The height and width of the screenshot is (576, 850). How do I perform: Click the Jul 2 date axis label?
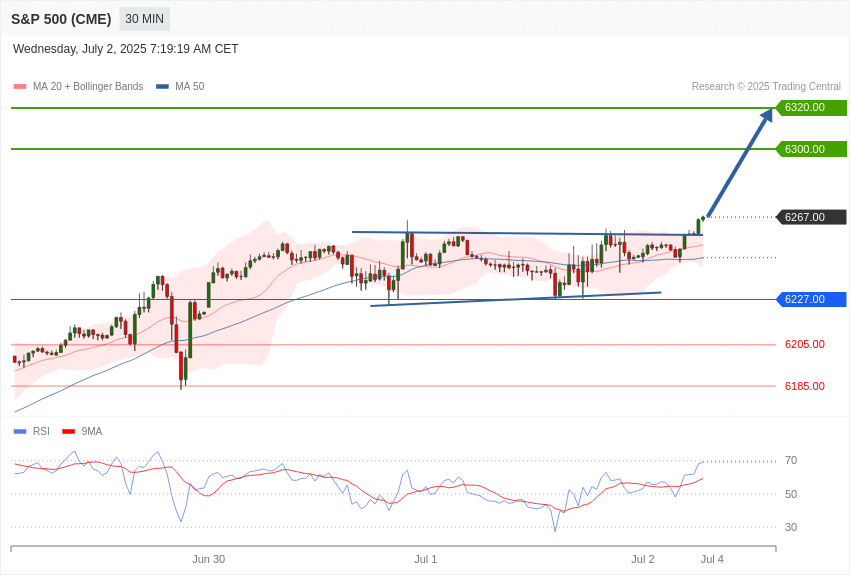643,559
